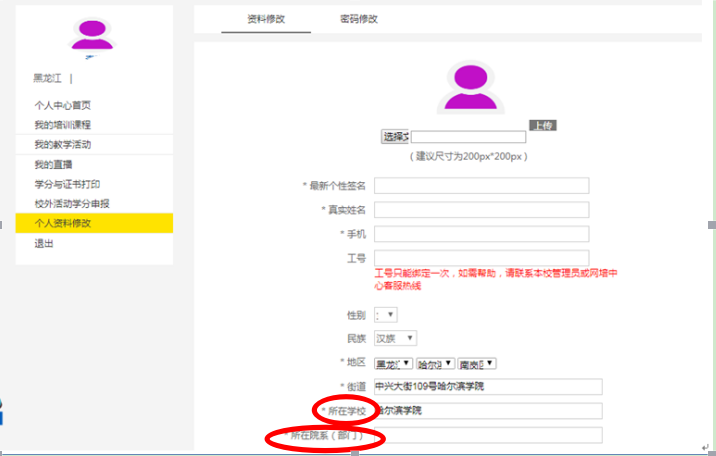Viewport: 716px width, 456px height.
Task: Open 校外活动学分申报 sidebar link
Action: 72,204
